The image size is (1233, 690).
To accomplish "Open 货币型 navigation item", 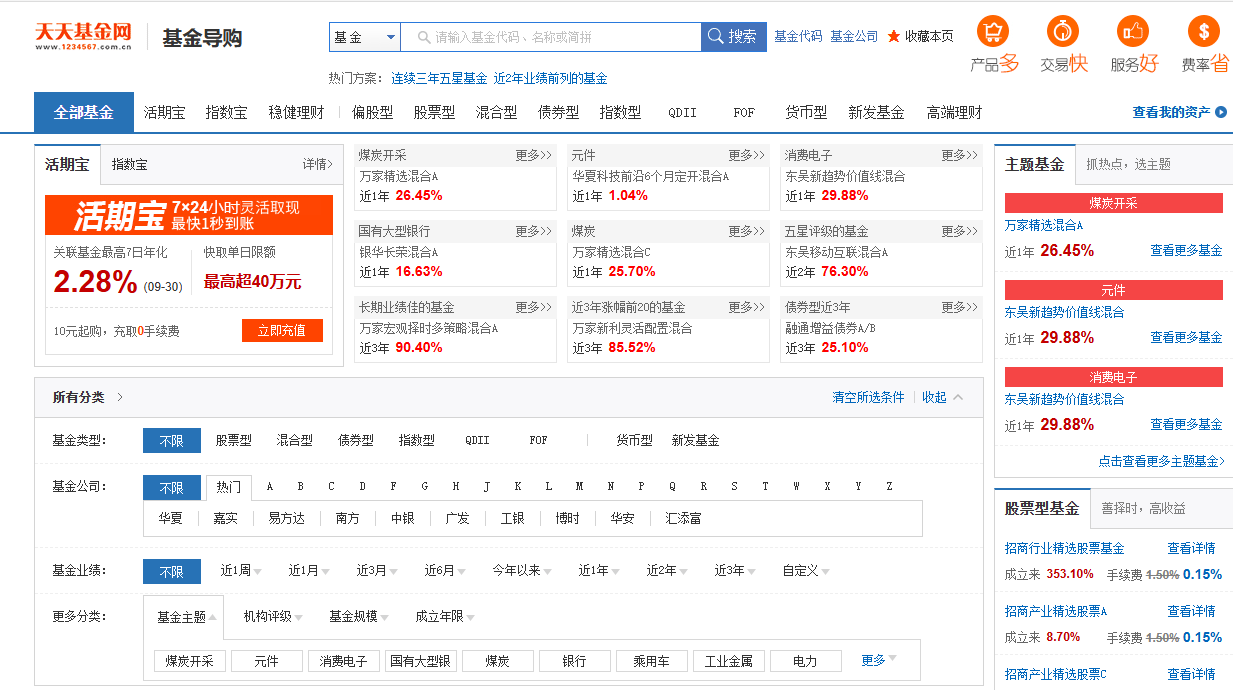I will [x=806, y=112].
